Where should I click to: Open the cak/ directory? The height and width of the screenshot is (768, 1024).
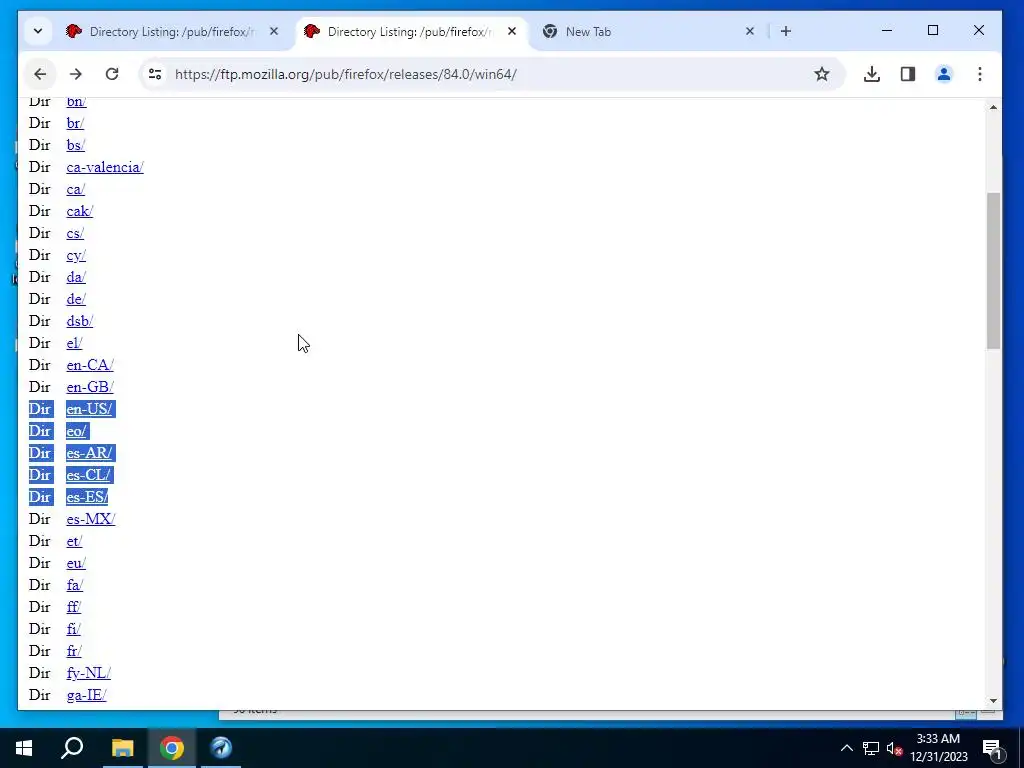80,212
